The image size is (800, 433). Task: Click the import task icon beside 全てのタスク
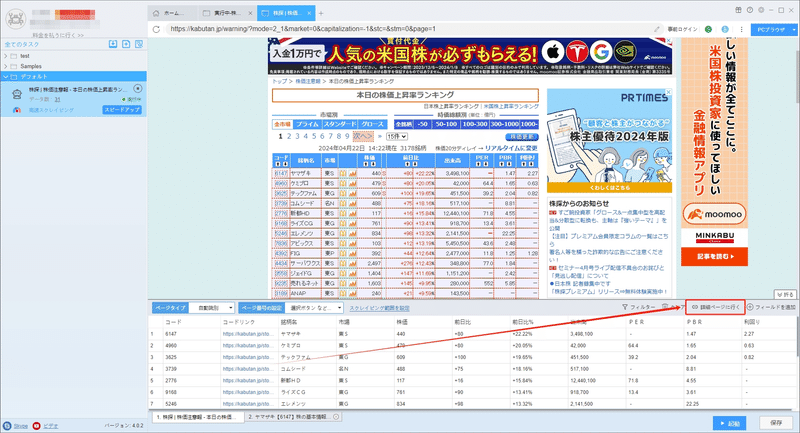[113, 44]
